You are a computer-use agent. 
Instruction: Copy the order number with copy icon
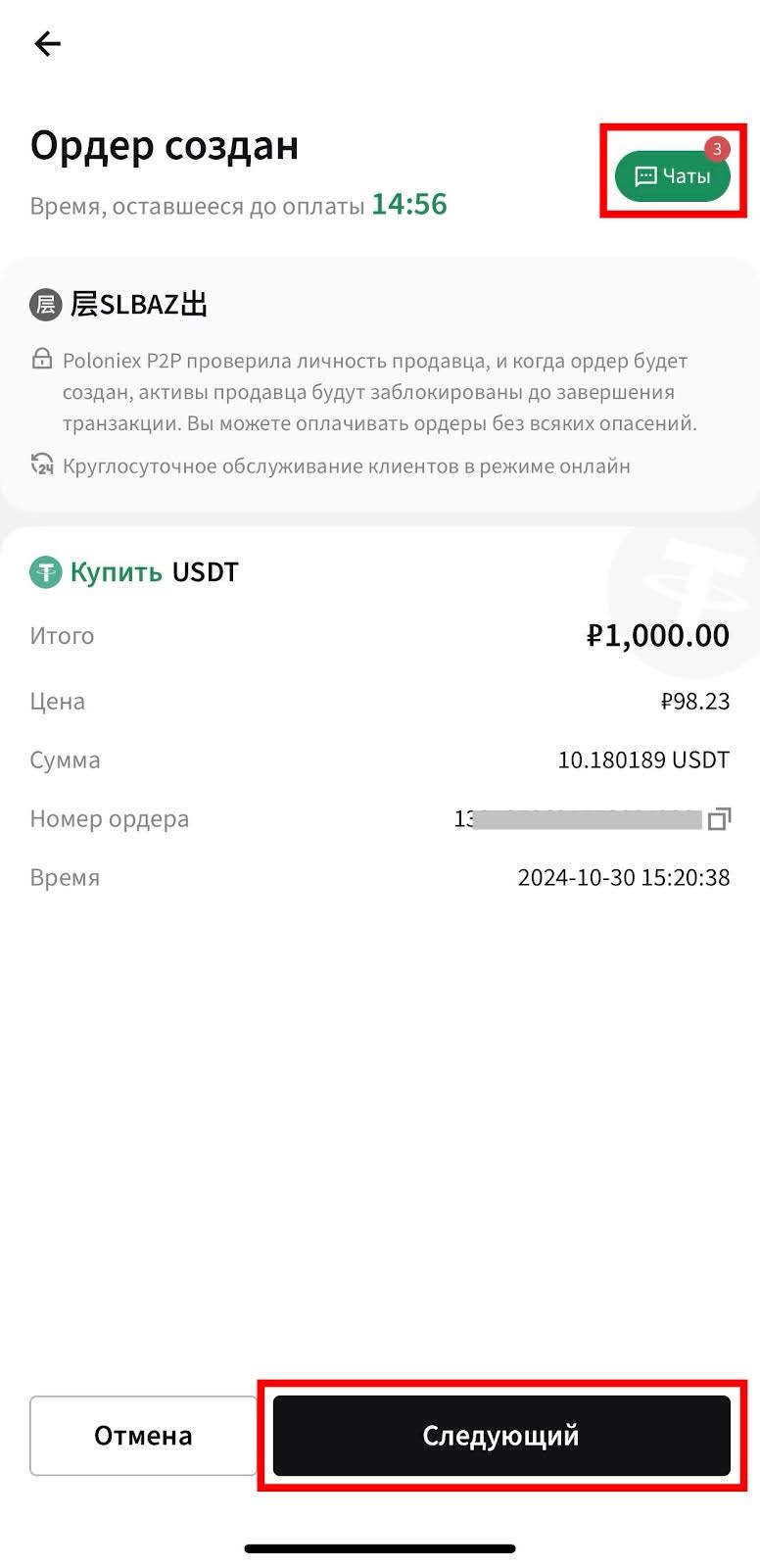(720, 818)
